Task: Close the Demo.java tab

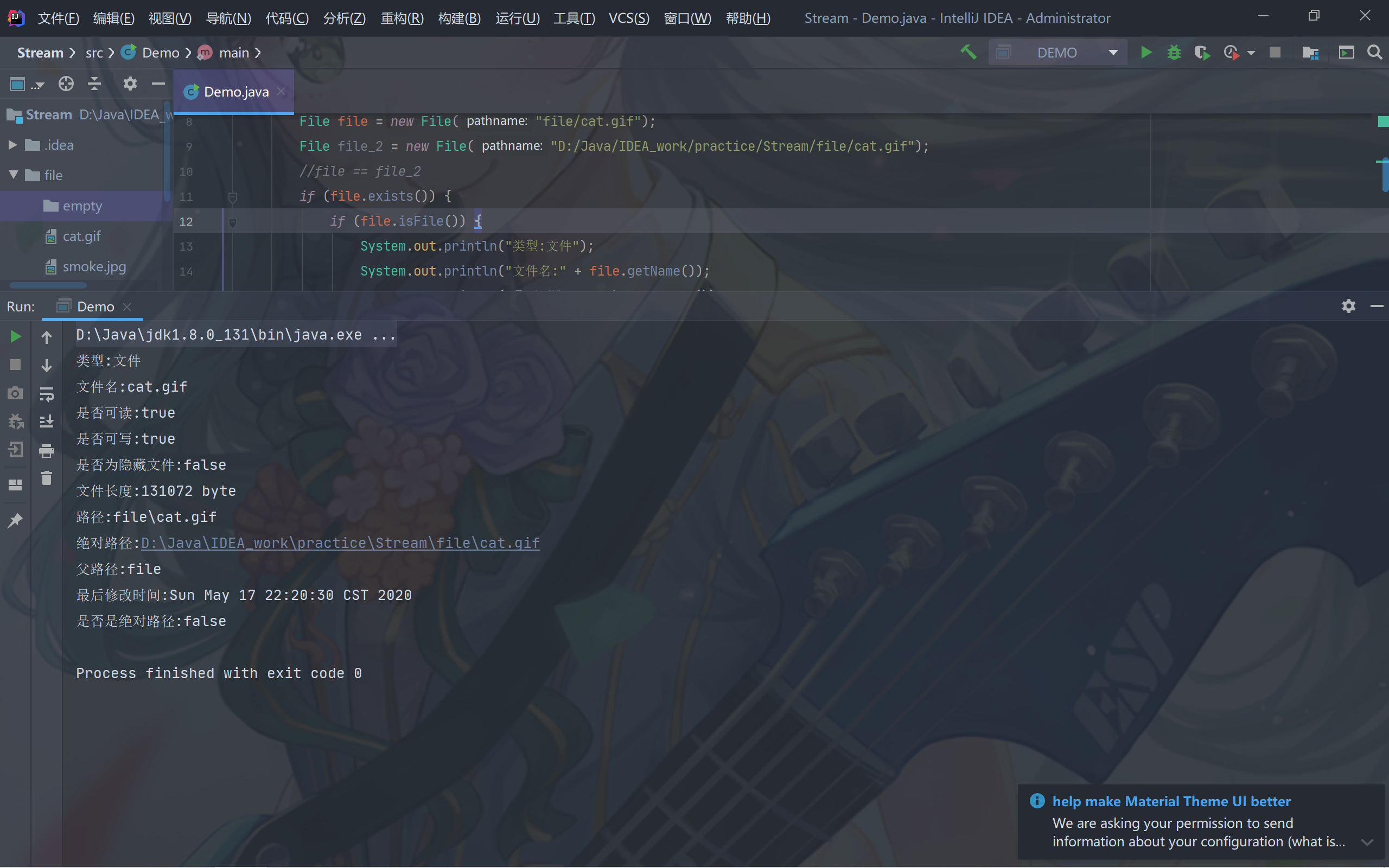Action: point(281,91)
